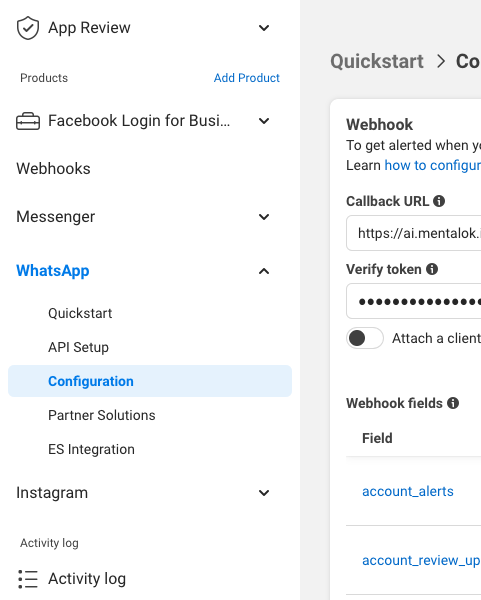This screenshot has height=600, width=481.
Task: Expand the Messenger section
Action: tap(264, 217)
